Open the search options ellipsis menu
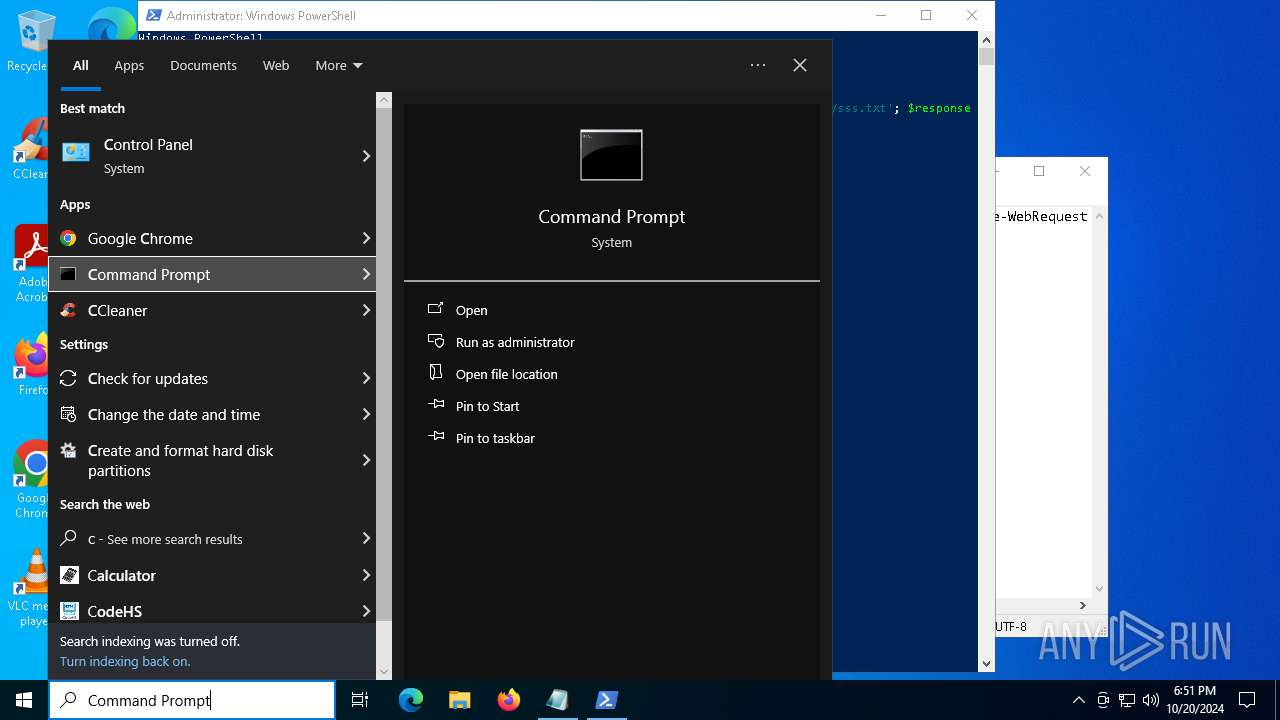 758,65
